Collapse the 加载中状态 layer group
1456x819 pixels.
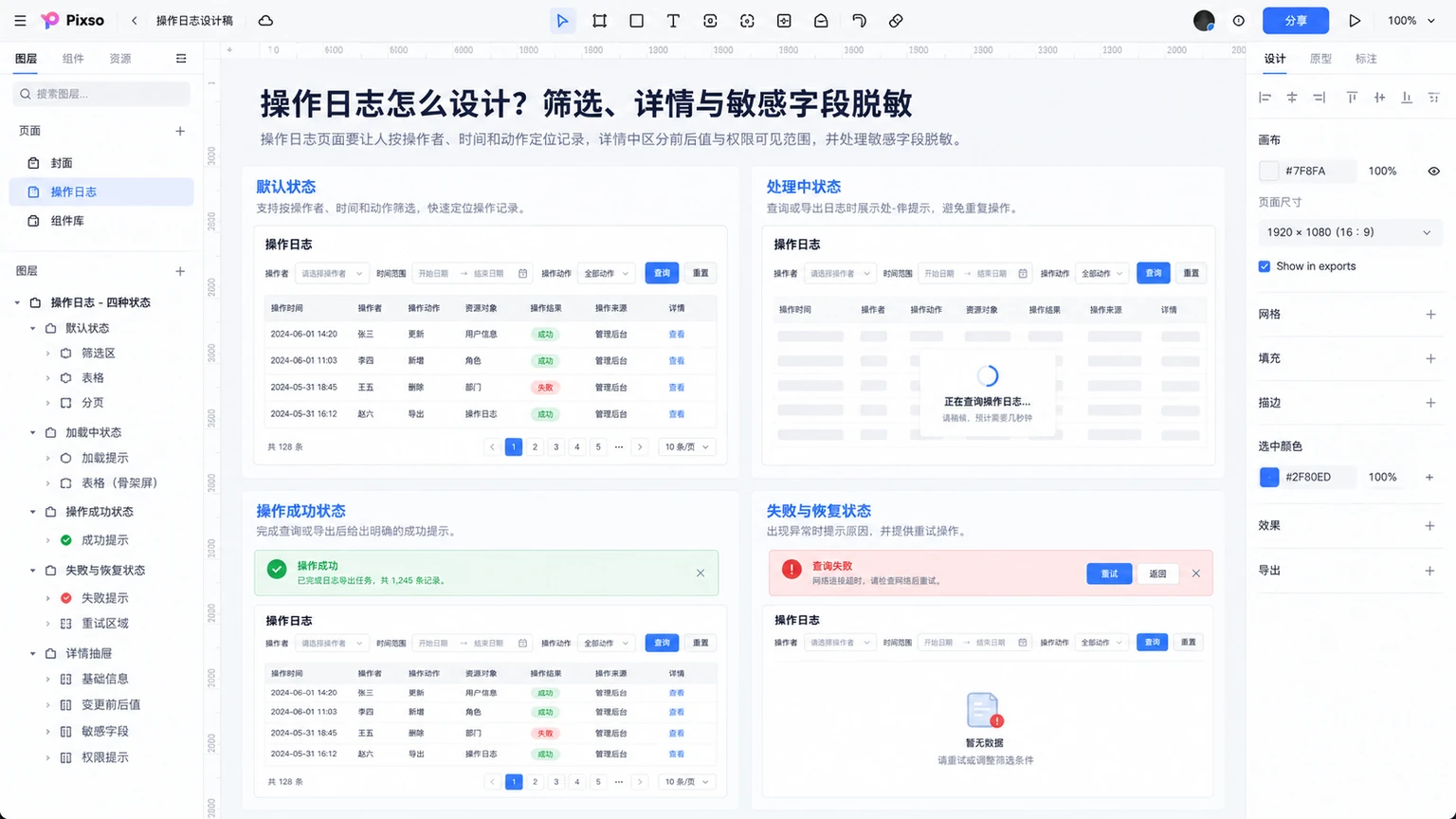coord(33,432)
